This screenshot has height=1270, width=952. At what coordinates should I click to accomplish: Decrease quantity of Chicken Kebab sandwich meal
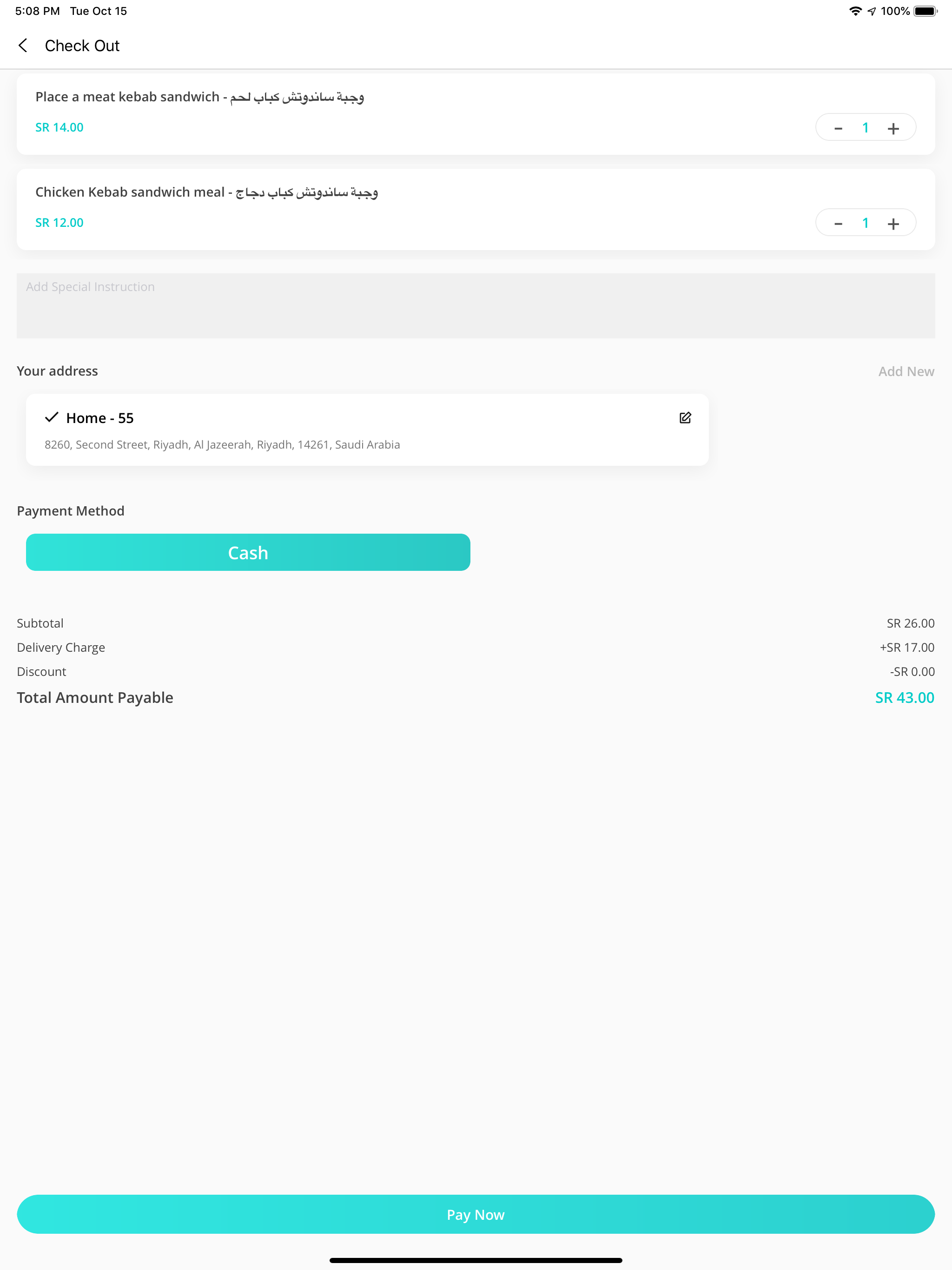(x=838, y=223)
